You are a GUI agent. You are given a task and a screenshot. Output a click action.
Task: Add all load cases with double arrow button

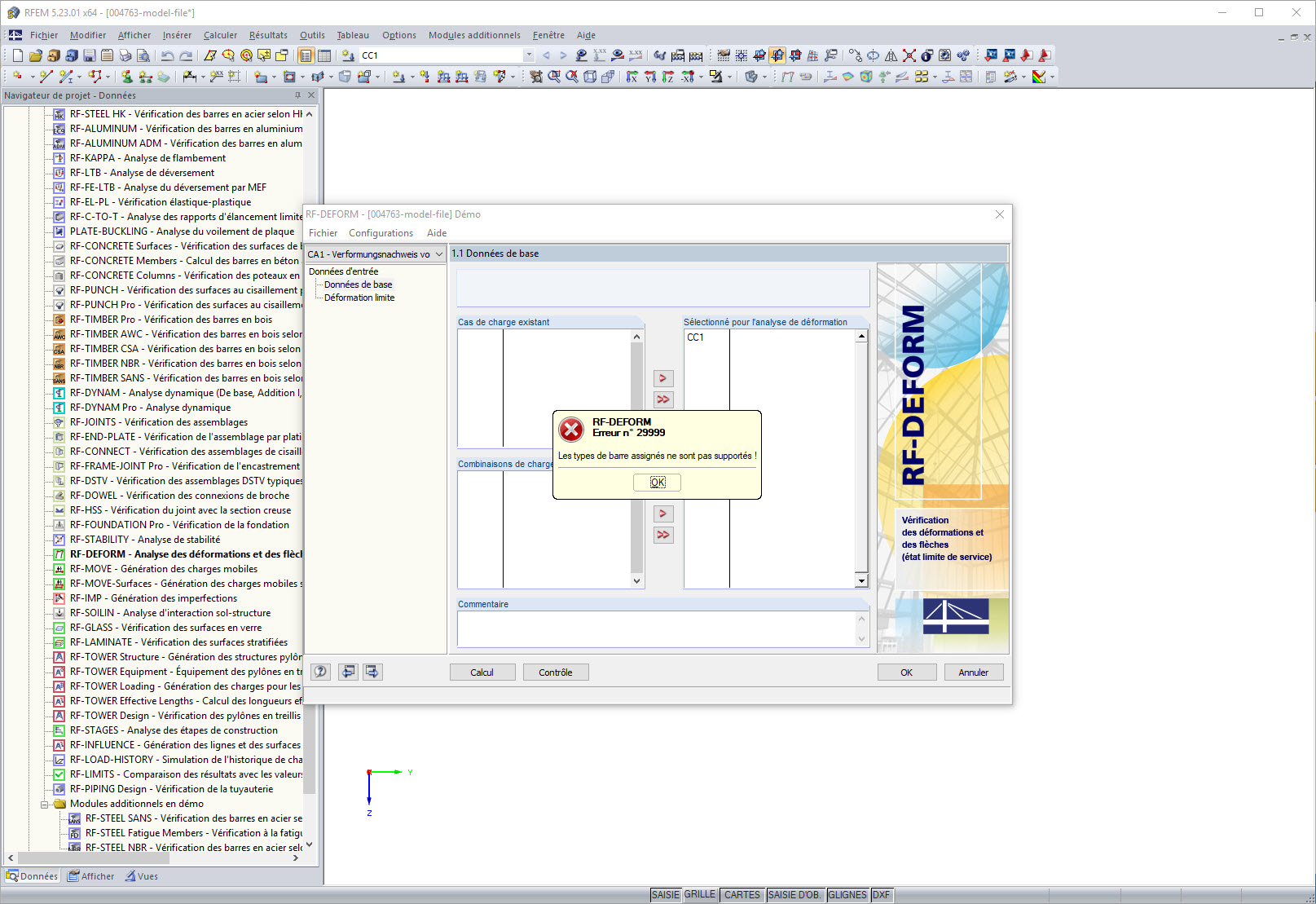point(663,399)
